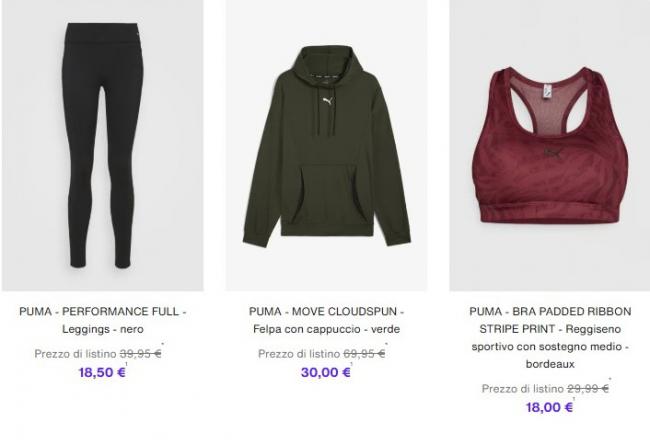Click the crossed-out 39,95 € list price
The width and height of the screenshot is (650, 444).
141,354
